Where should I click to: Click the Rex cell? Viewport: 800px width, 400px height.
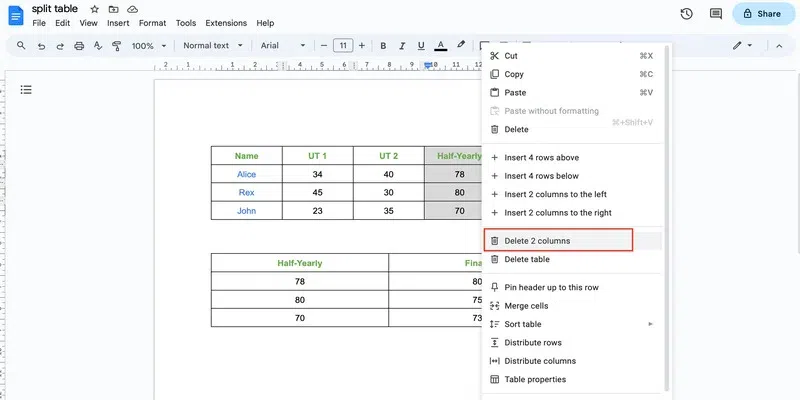coord(246,192)
